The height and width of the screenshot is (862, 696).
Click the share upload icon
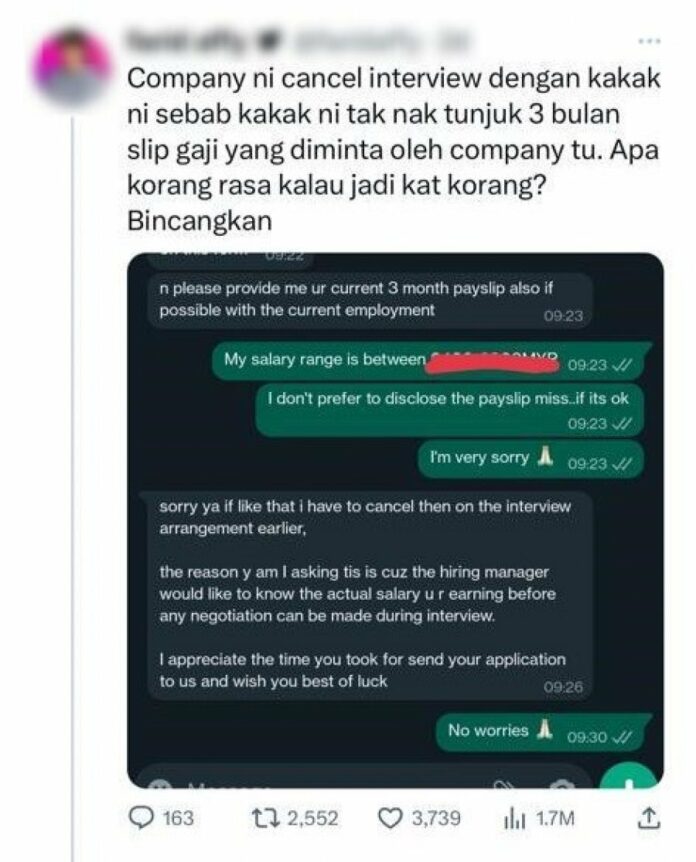[648, 817]
